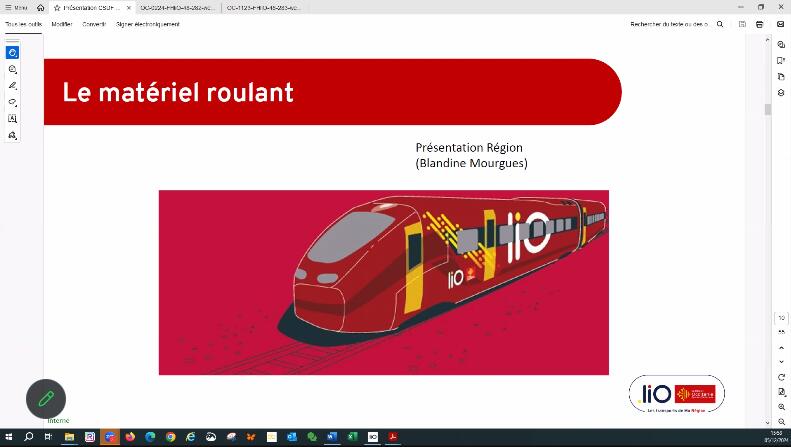Click the magnifier search icon
This screenshot has height=447, width=791.
coord(720,24)
